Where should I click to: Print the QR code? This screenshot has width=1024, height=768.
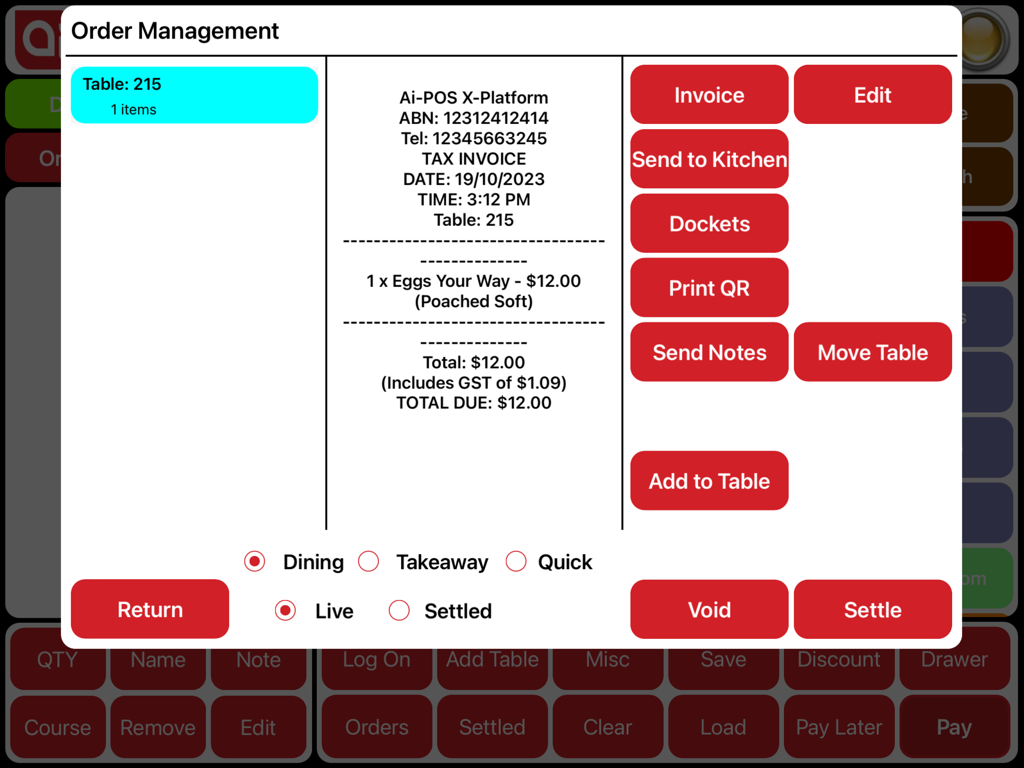click(709, 287)
